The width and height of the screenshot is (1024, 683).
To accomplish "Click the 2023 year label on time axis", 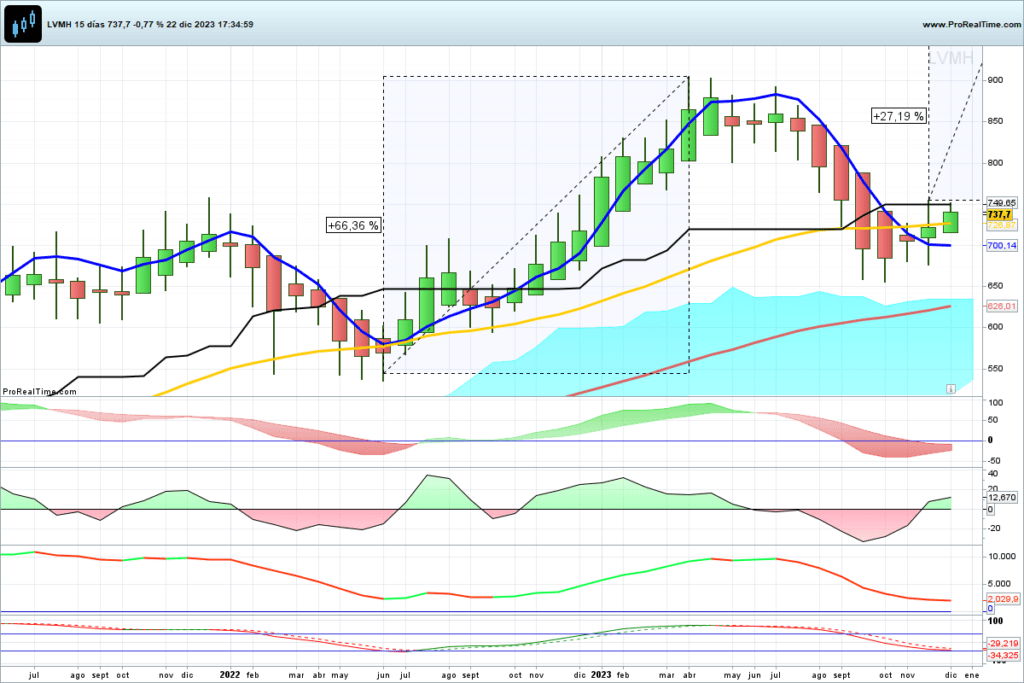I will click(x=601, y=675).
